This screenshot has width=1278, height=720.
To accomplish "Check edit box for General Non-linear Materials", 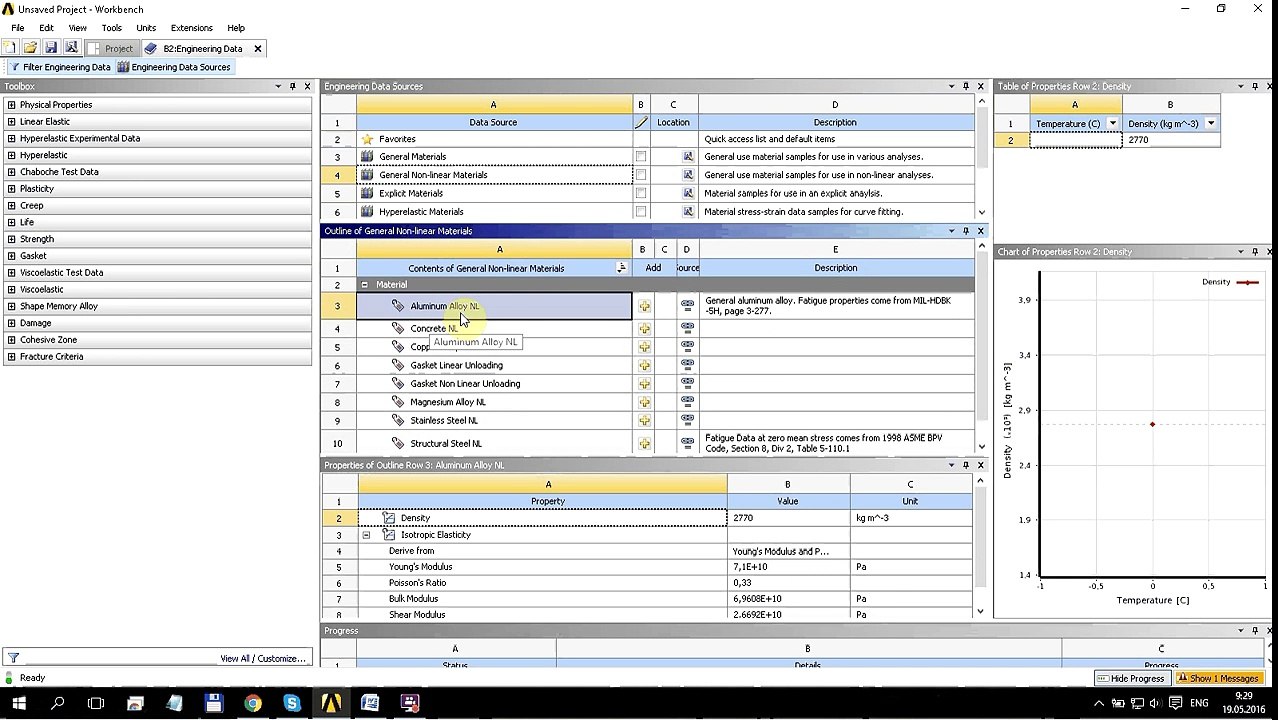I will point(641,175).
